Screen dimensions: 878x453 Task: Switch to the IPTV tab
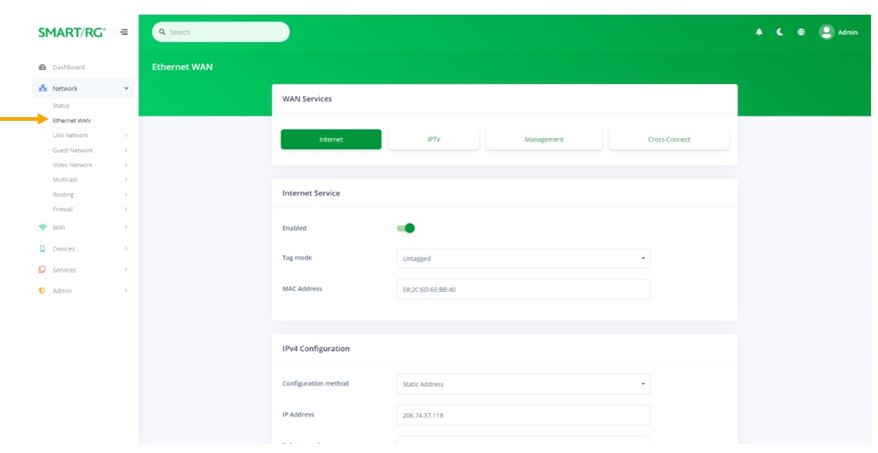tap(434, 139)
